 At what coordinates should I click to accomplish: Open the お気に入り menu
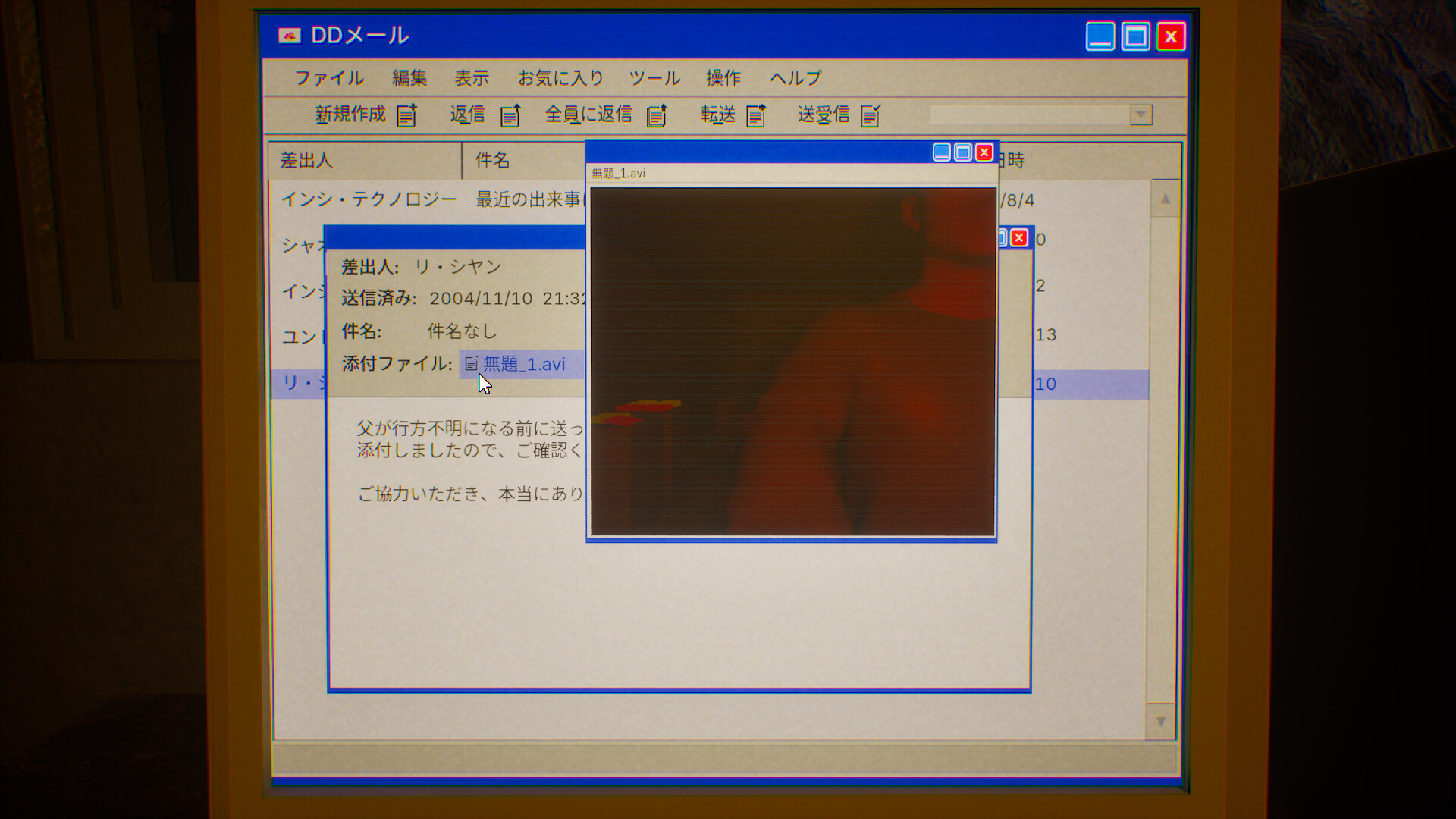(x=560, y=78)
